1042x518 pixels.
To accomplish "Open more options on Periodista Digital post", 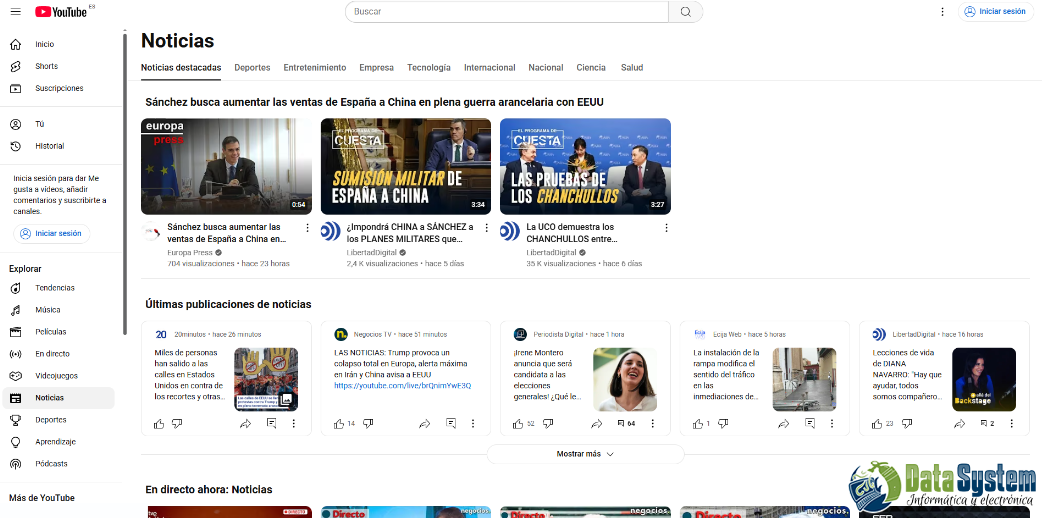I will coord(653,424).
